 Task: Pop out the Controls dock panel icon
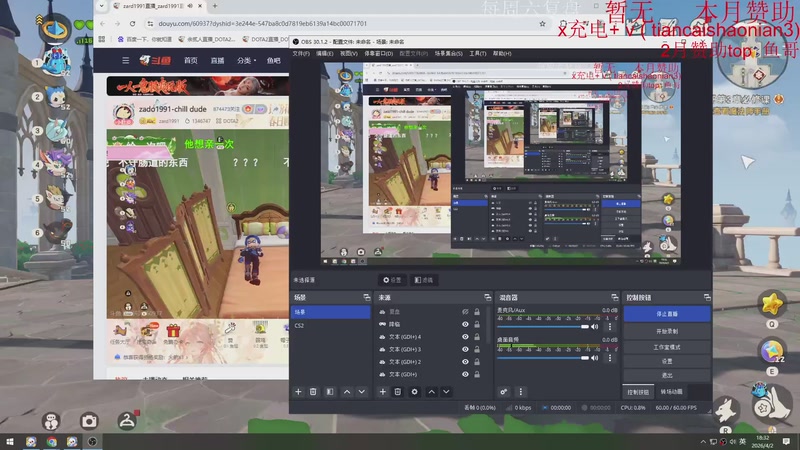(x=707, y=297)
